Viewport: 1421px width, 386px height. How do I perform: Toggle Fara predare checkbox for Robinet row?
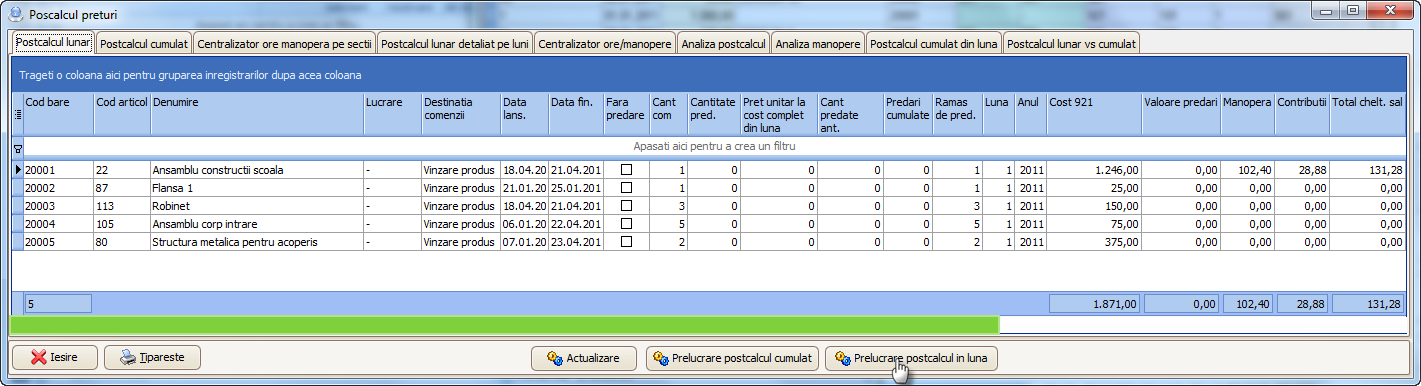[x=627, y=206]
